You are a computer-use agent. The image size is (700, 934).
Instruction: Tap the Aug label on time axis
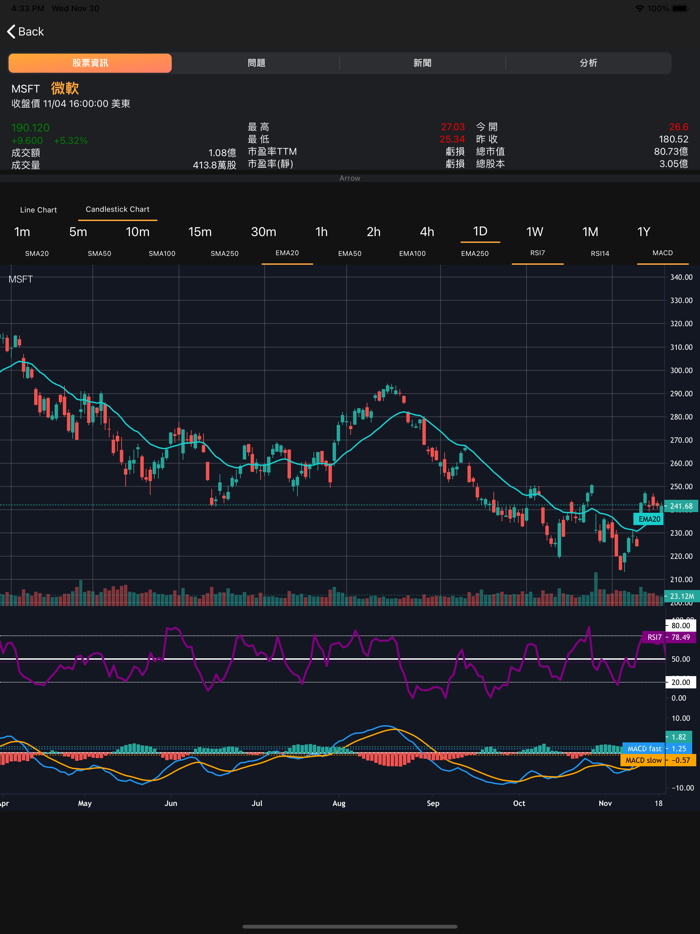pyautogui.click(x=338, y=803)
